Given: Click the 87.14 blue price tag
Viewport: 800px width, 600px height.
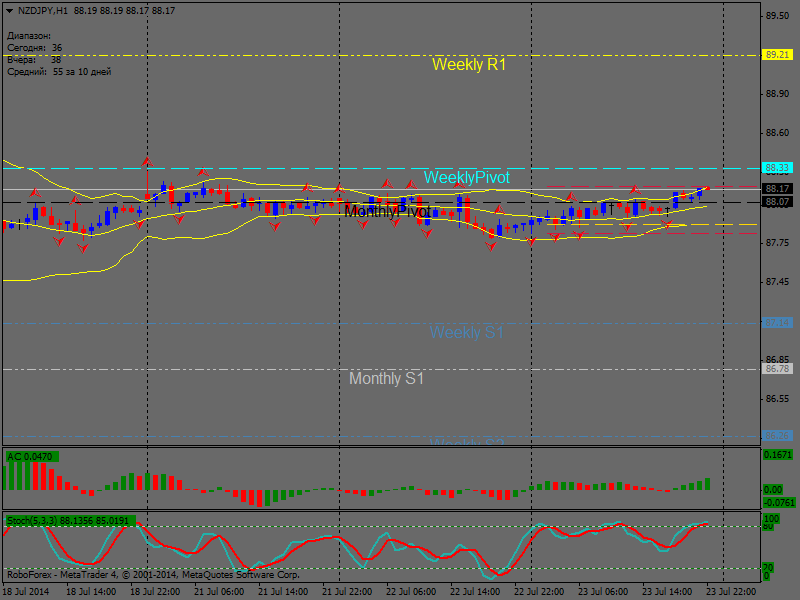Looking at the screenshot, I should click(x=777, y=323).
